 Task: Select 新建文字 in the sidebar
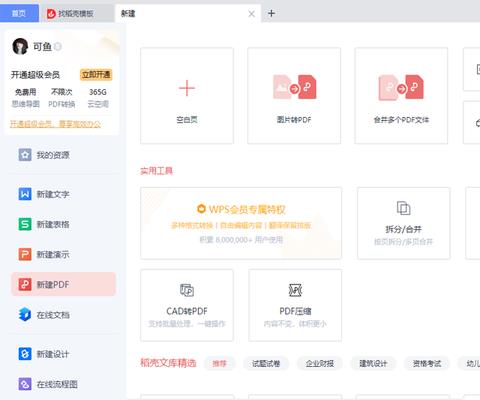63,194
